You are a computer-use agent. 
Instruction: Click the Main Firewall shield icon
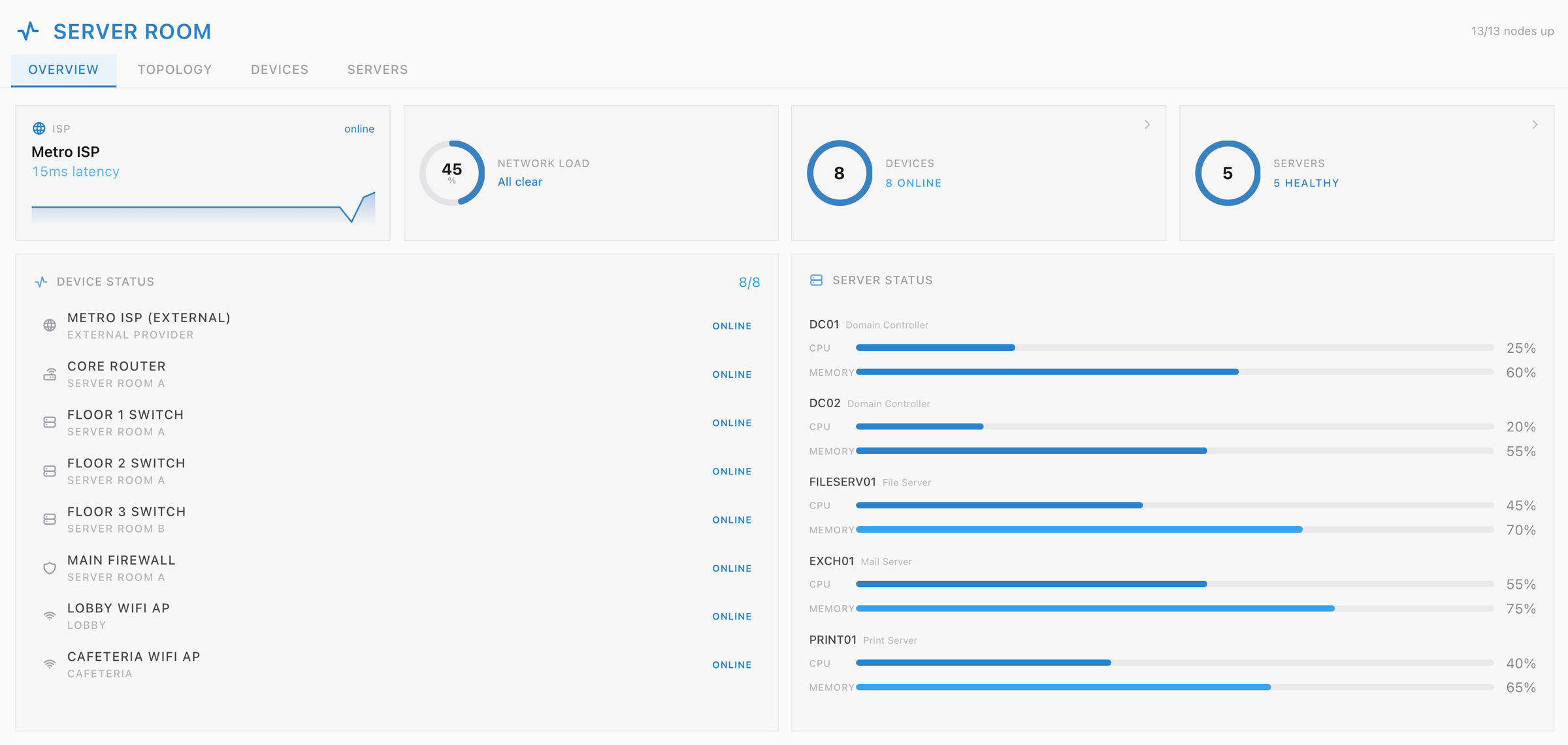[x=50, y=568]
